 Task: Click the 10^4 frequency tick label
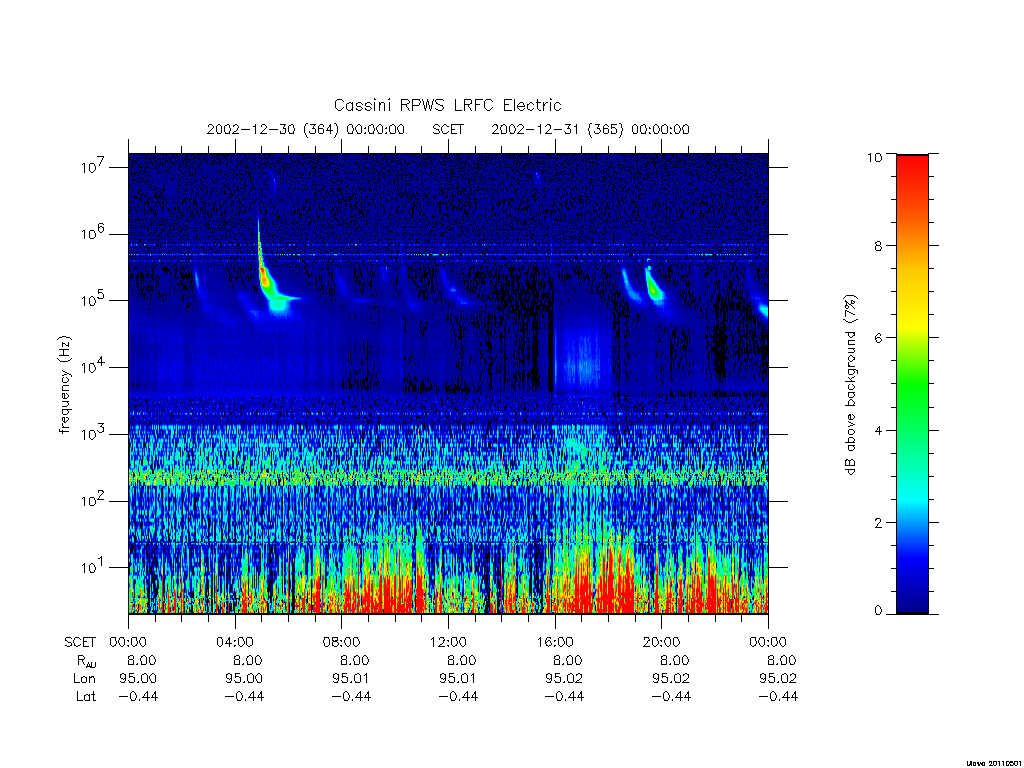[94, 366]
